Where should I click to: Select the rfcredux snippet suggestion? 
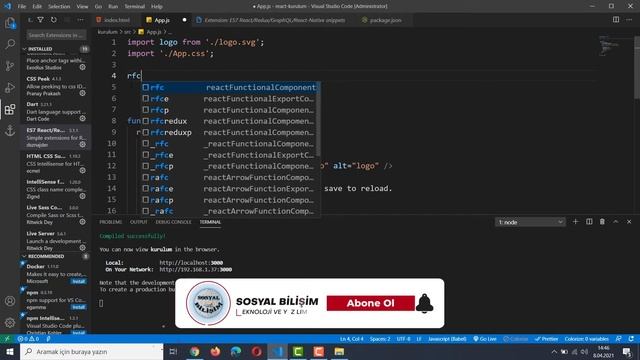coord(229,121)
